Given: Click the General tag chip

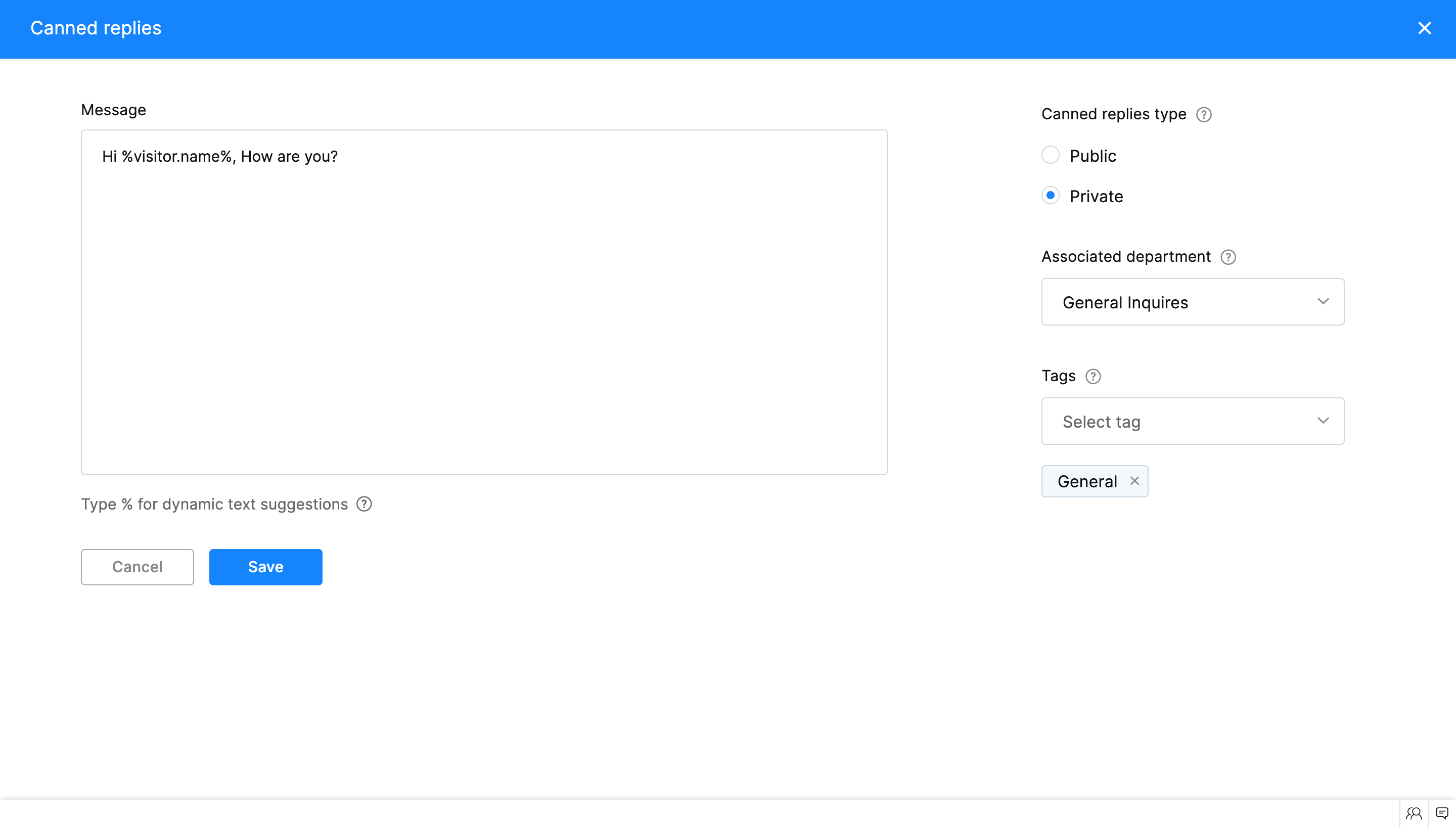Looking at the screenshot, I should click(1087, 482).
